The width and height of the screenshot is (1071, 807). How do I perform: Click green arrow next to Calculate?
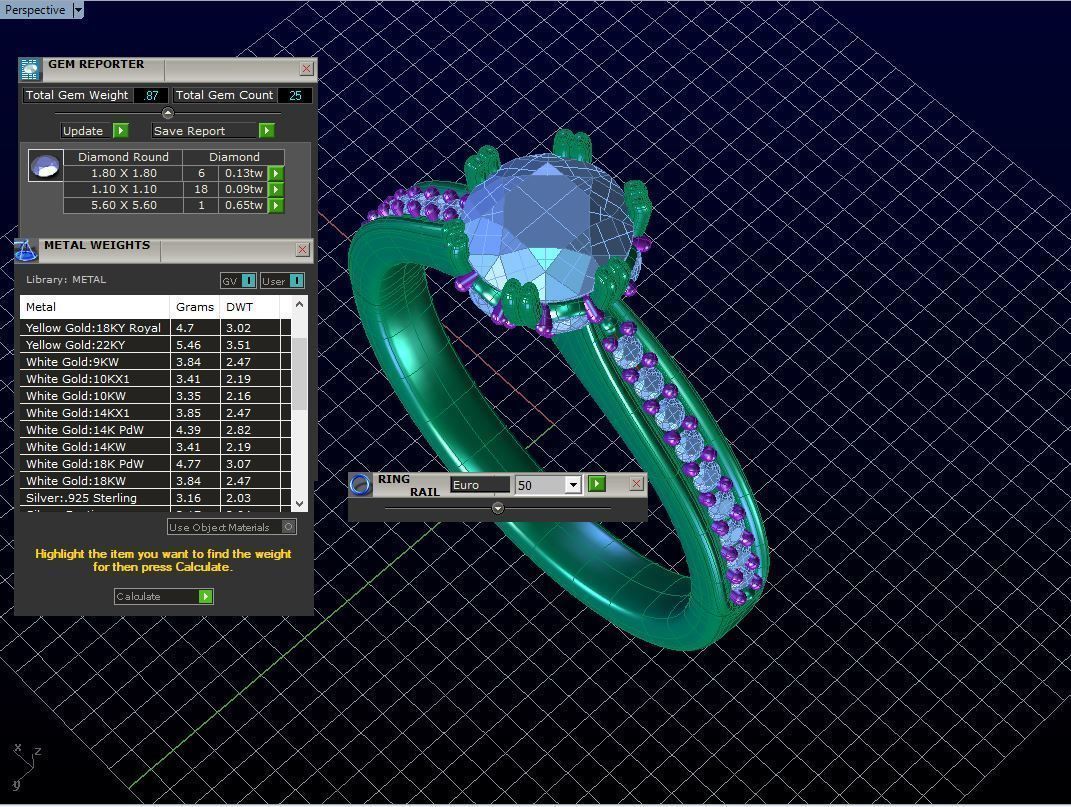pos(205,597)
